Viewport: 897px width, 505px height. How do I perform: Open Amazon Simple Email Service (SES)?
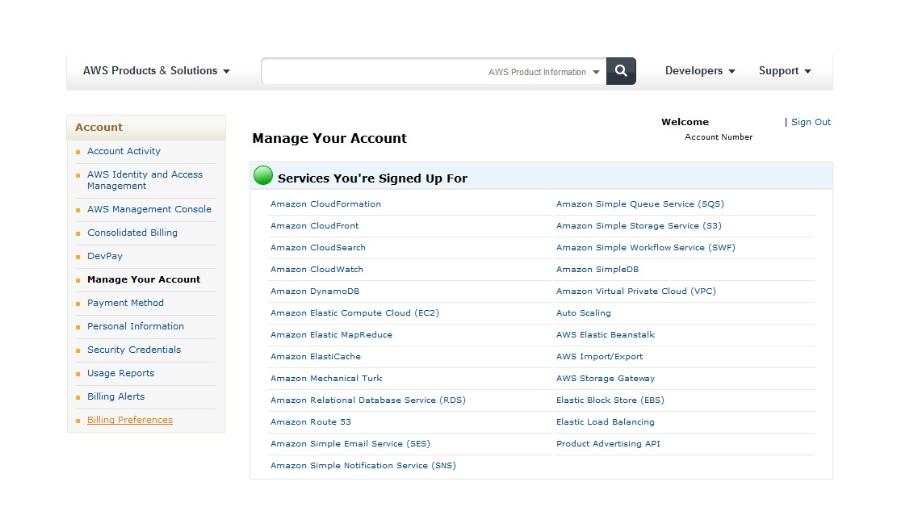[350, 444]
